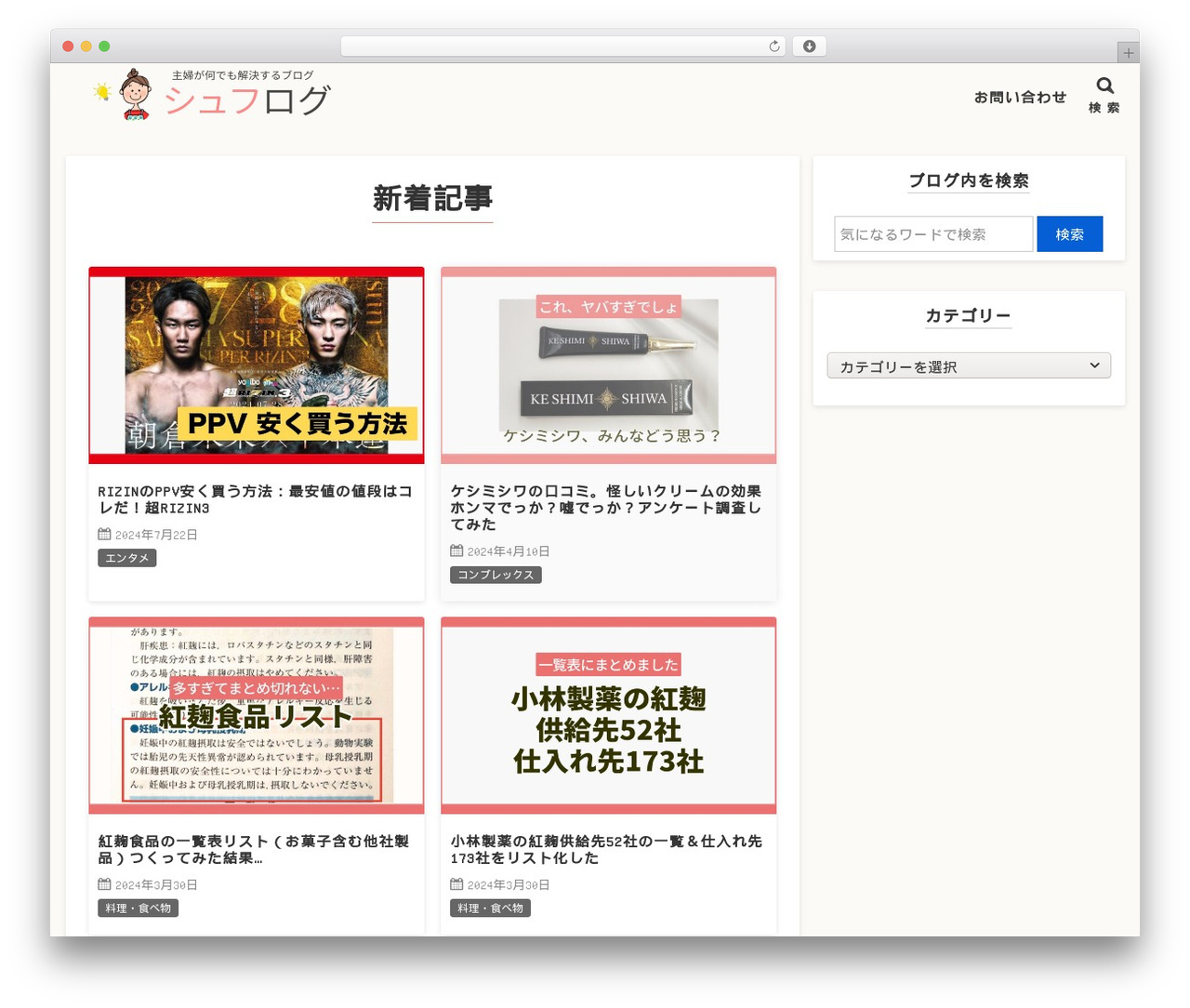Click the 新着記事 heading
Image resolution: width=1190 pixels, height=1008 pixels.
tap(432, 198)
